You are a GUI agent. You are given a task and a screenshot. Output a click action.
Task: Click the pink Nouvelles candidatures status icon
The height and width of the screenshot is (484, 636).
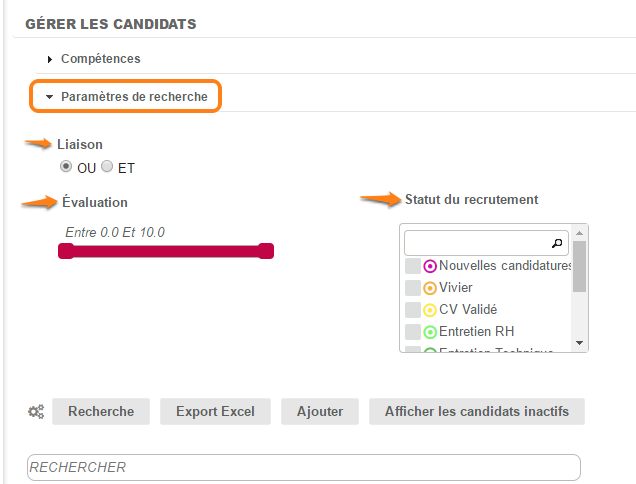tap(430, 266)
